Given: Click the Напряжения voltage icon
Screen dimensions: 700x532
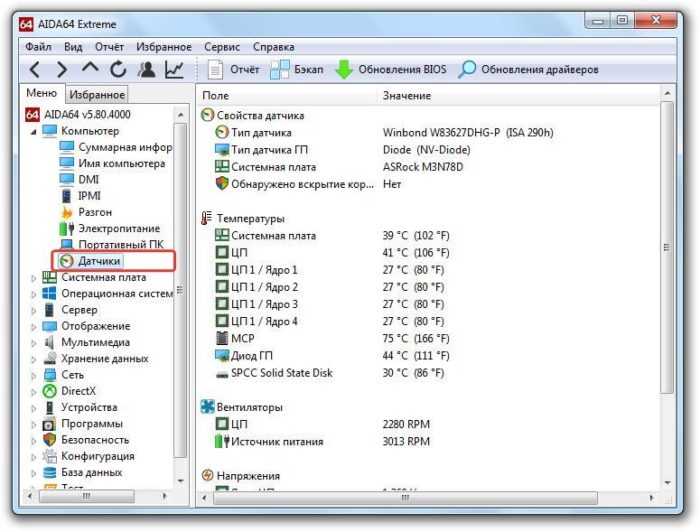Looking at the screenshot, I should pos(207,476).
